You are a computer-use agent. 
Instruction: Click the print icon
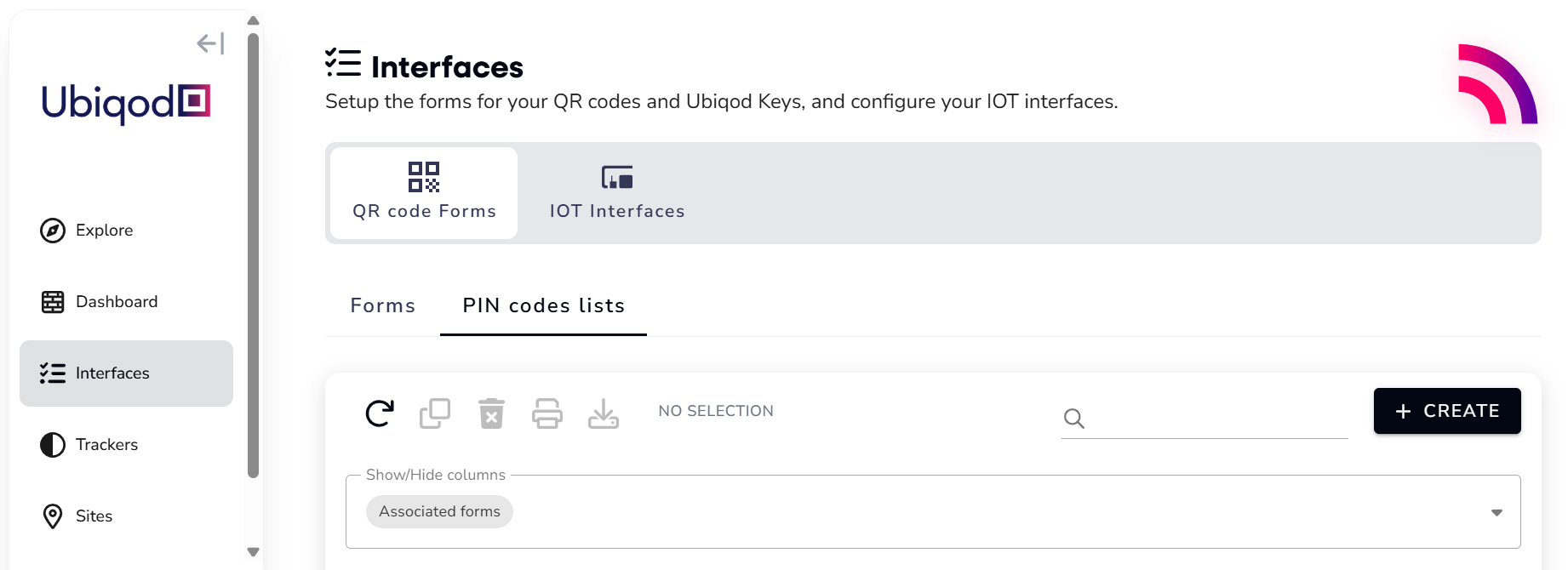[x=547, y=413]
